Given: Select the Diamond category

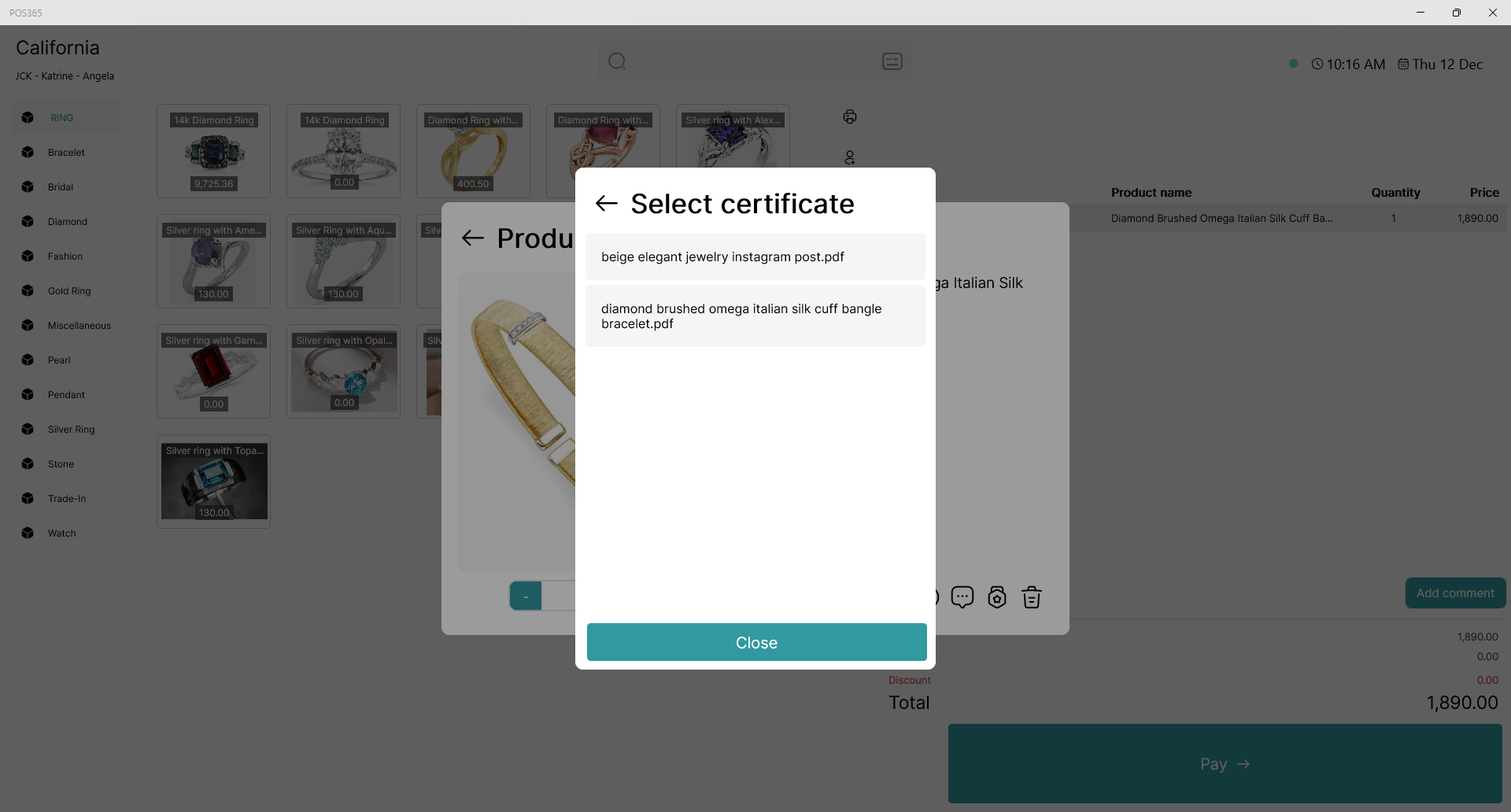Looking at the screenshot, I should click(x=66, y=222).
